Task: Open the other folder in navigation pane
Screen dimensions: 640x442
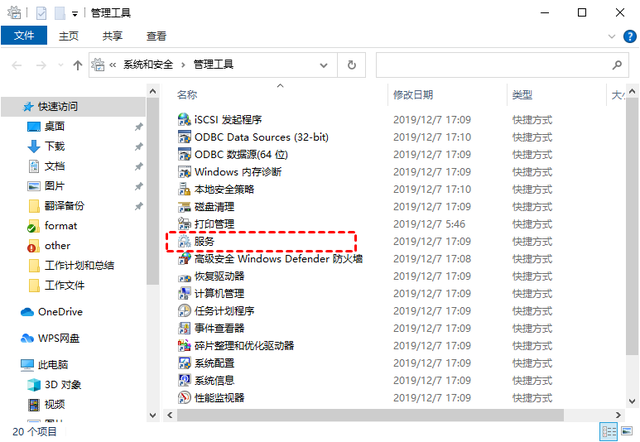Action: (57, 246)
